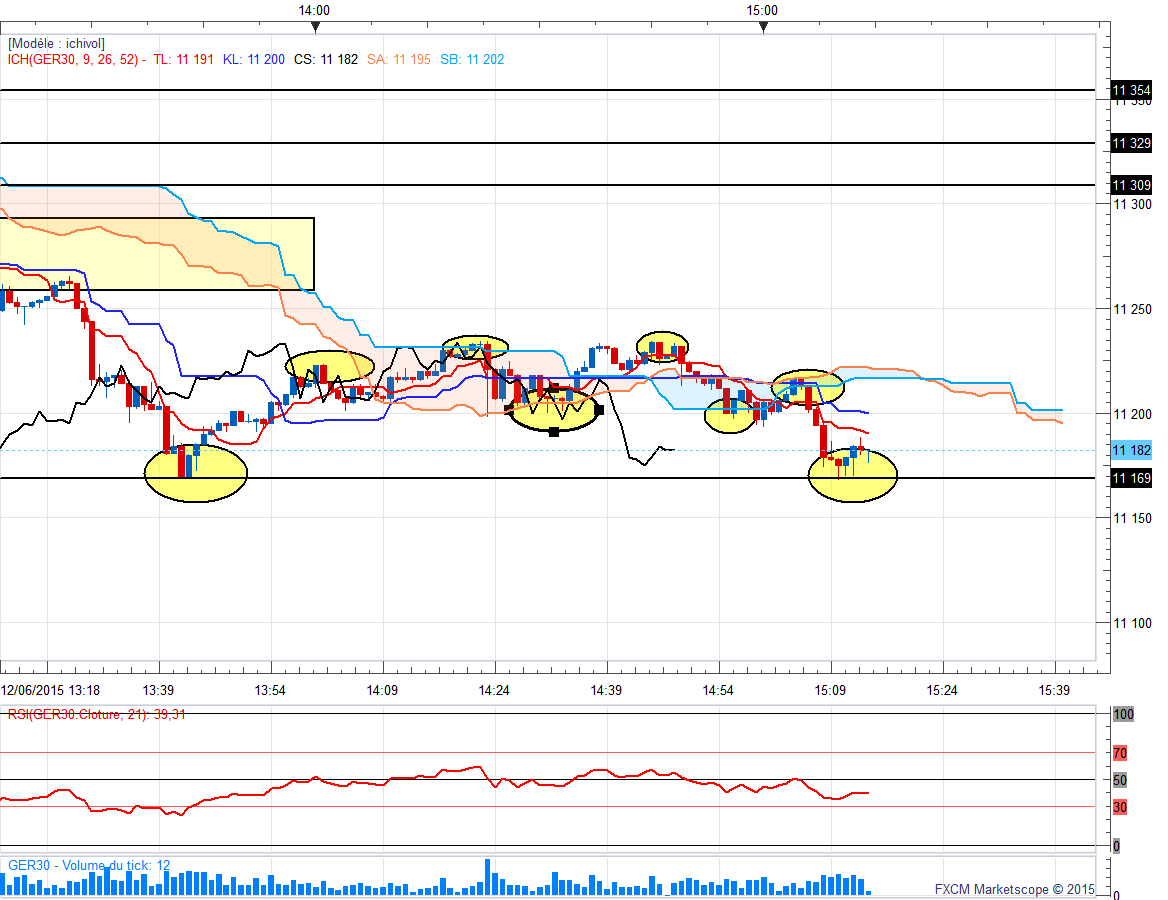Click the selected ellipse's bottom square handle
The width and height of the screenshot is (1168, 900).
tap(553, 432)
